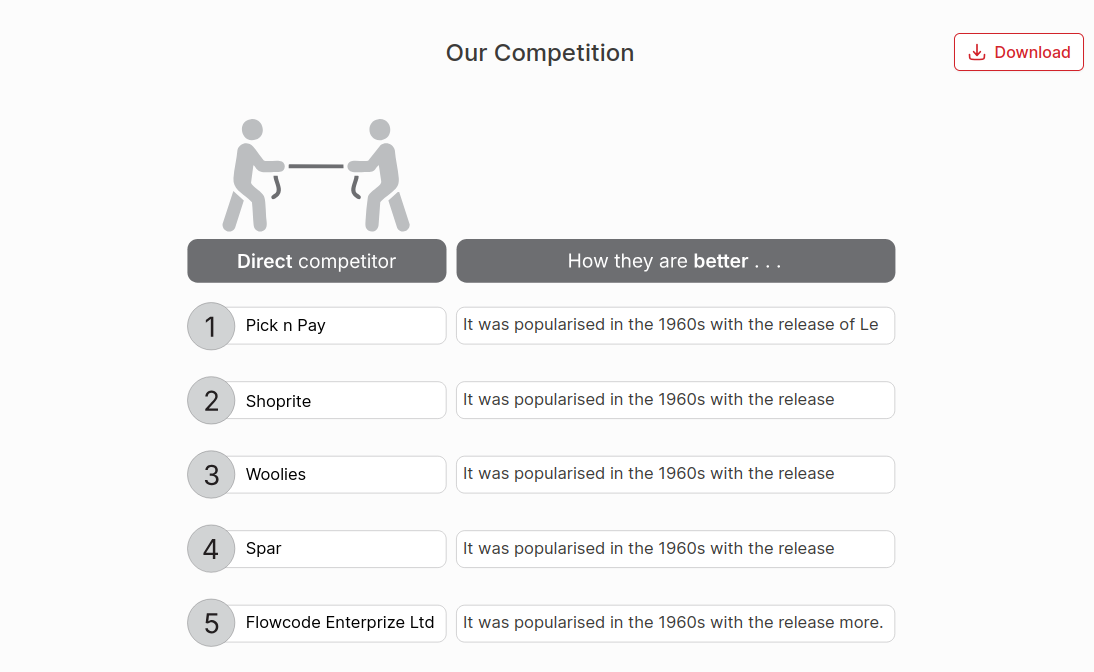Click the 'Direct competitor' column header
This screenshot has height=672, width=1094.
point(316,261)
